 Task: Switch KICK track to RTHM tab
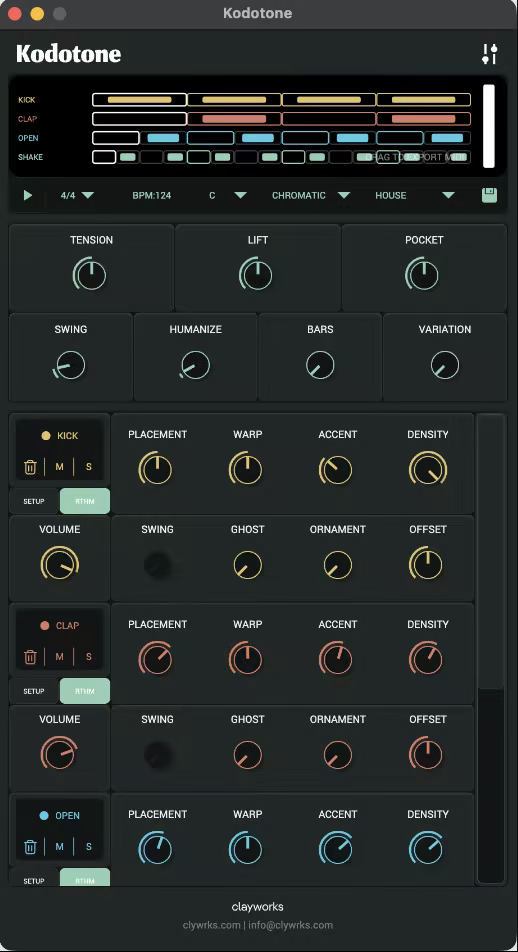pyautogui.click(x=85, y=502)
